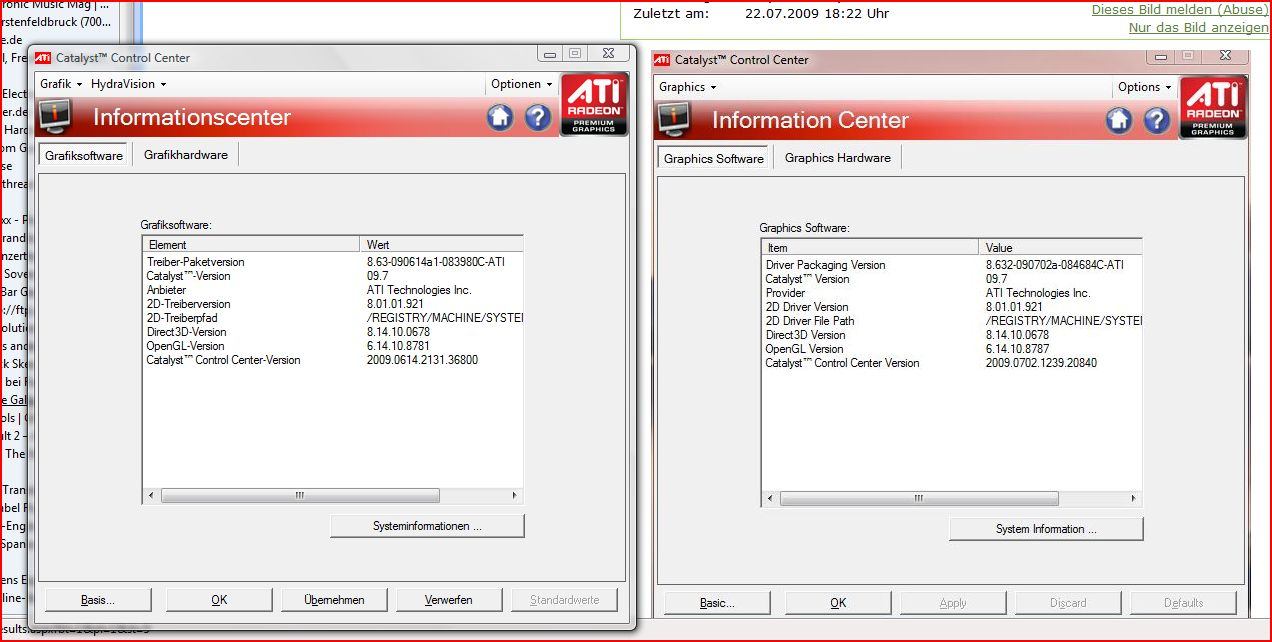1272x642 pixels.
Task: Click the Basis... button
Action: coord(98,600)
